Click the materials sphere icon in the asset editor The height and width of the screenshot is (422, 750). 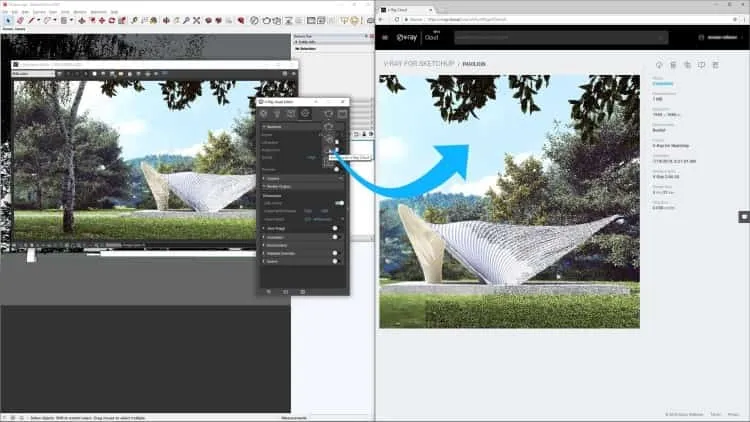tap(264, 113)
